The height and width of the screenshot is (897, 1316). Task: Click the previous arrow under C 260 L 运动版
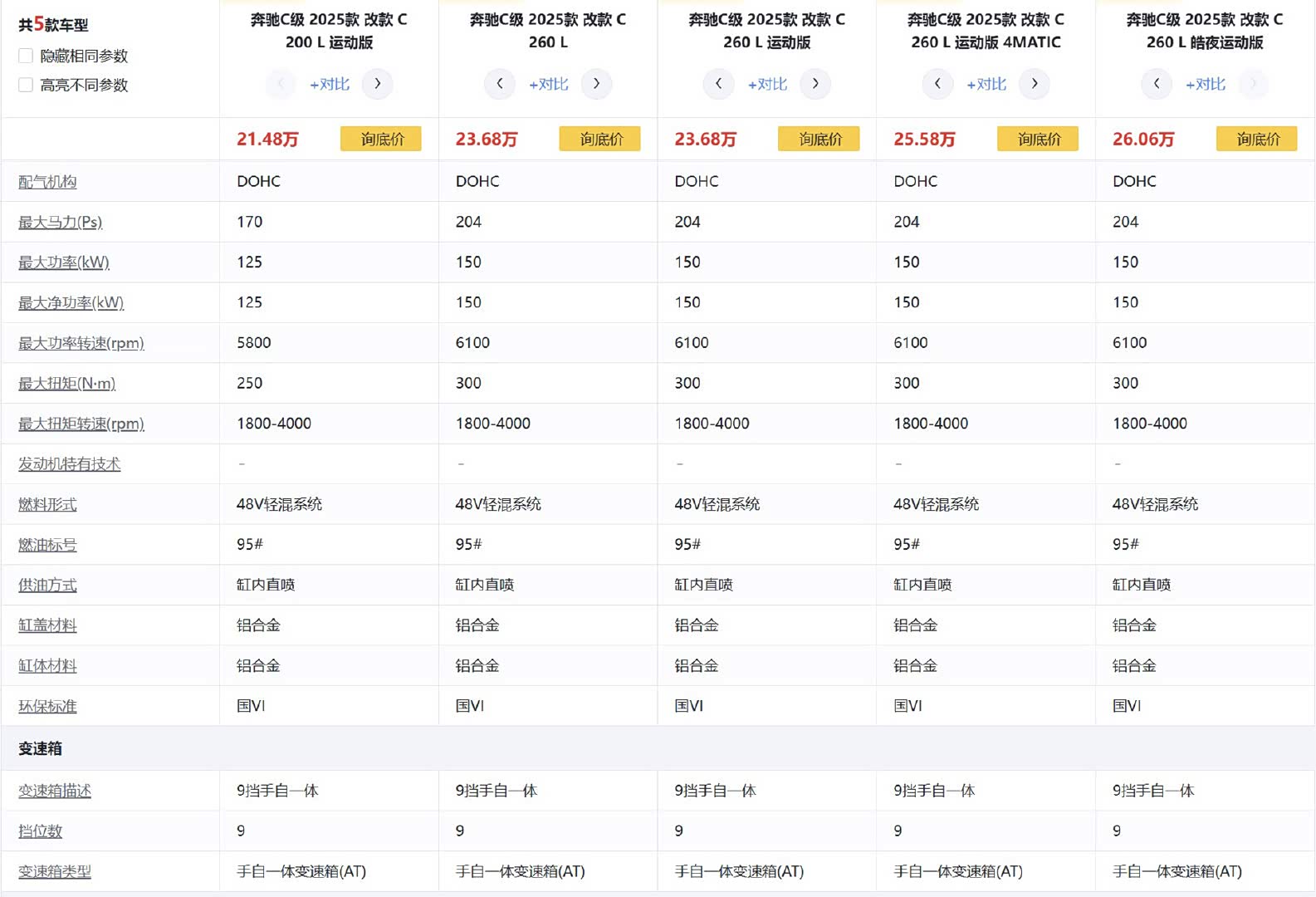point(718,84)
